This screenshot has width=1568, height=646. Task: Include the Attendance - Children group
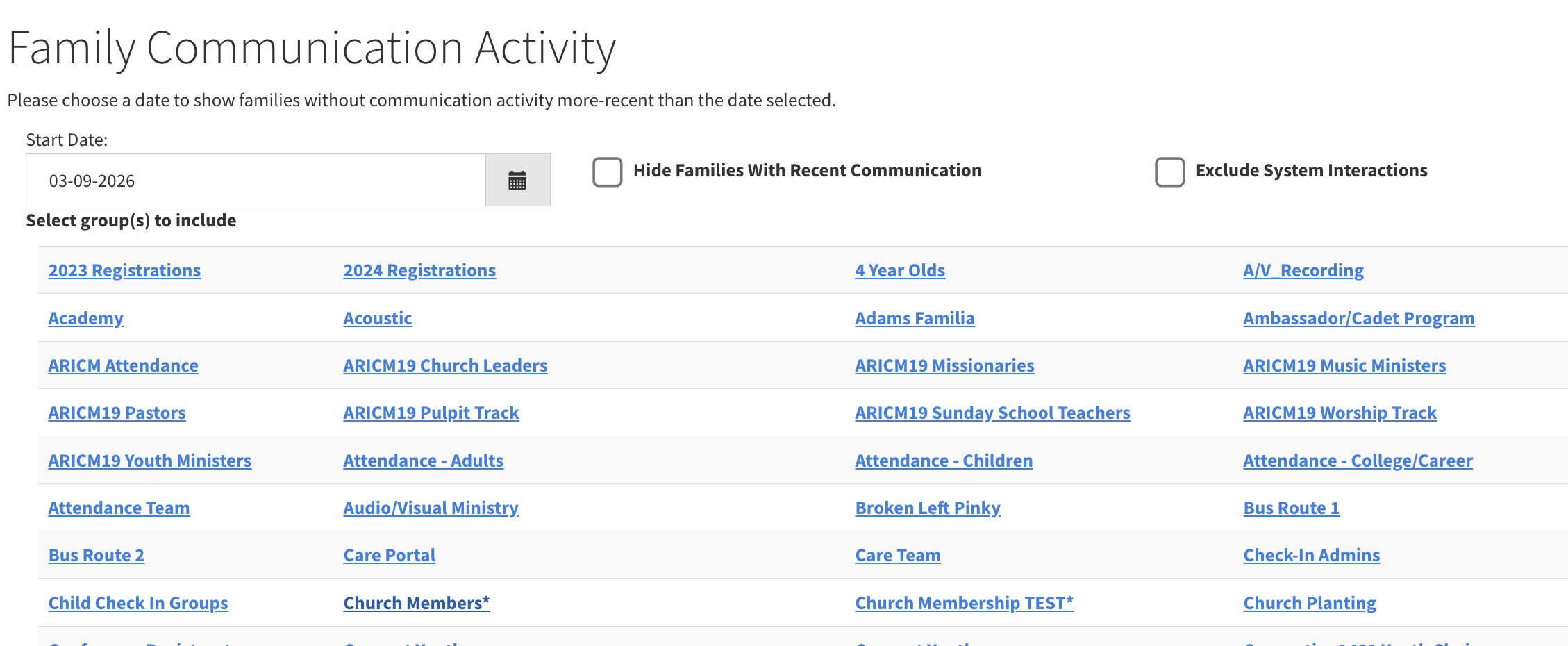[944, 461]
